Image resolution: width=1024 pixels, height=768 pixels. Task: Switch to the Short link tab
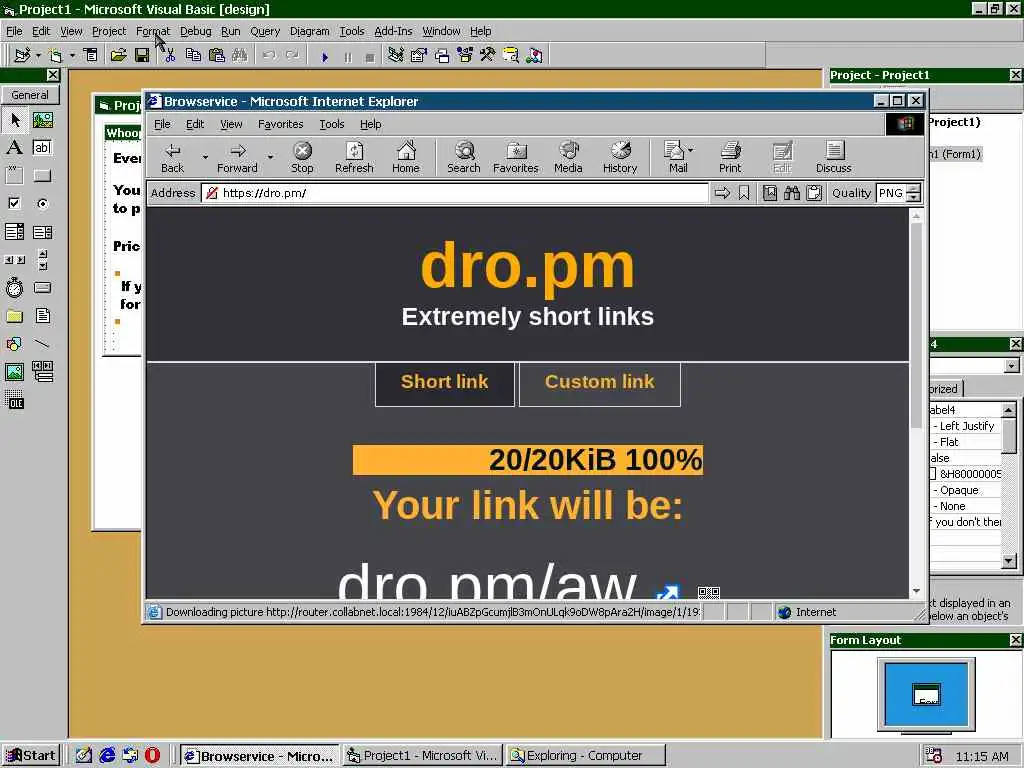point(445,384)
